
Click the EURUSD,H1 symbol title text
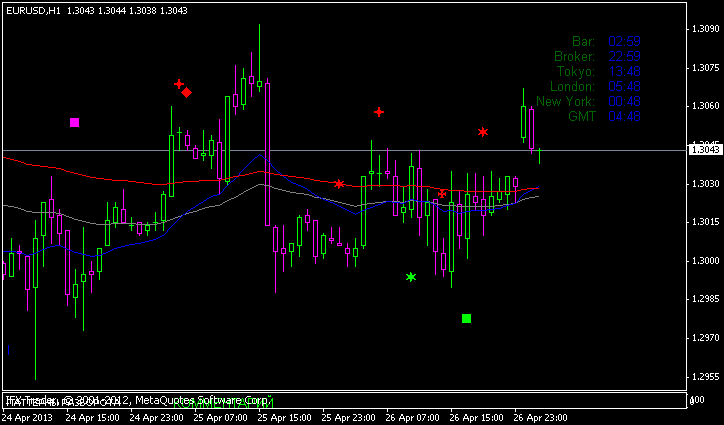[x=30, y=9]
